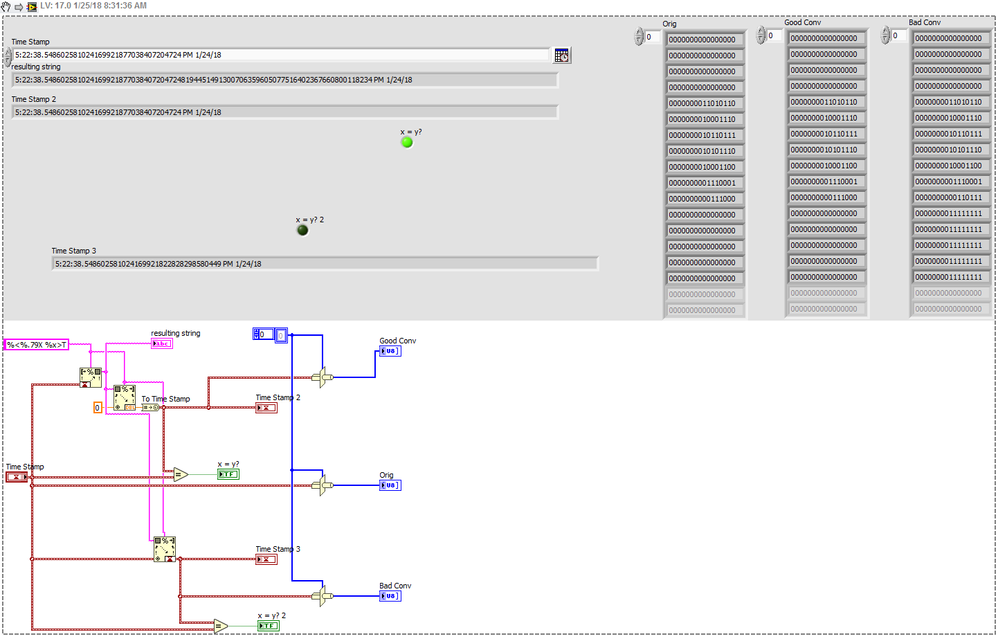998x637 pixels.
Task: Click the Time Stamp control increment arrows
Action: (x=8, y=56)
